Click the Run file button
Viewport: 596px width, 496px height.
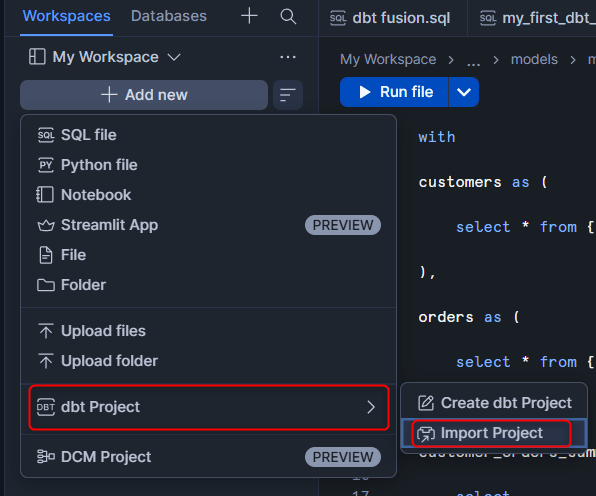pos(394,92)
